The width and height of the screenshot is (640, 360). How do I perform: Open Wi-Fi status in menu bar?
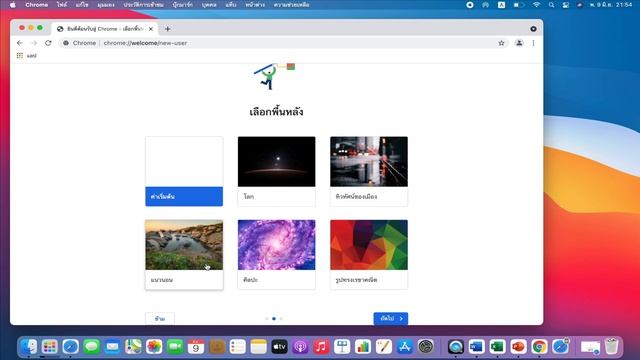click(536, 5)
